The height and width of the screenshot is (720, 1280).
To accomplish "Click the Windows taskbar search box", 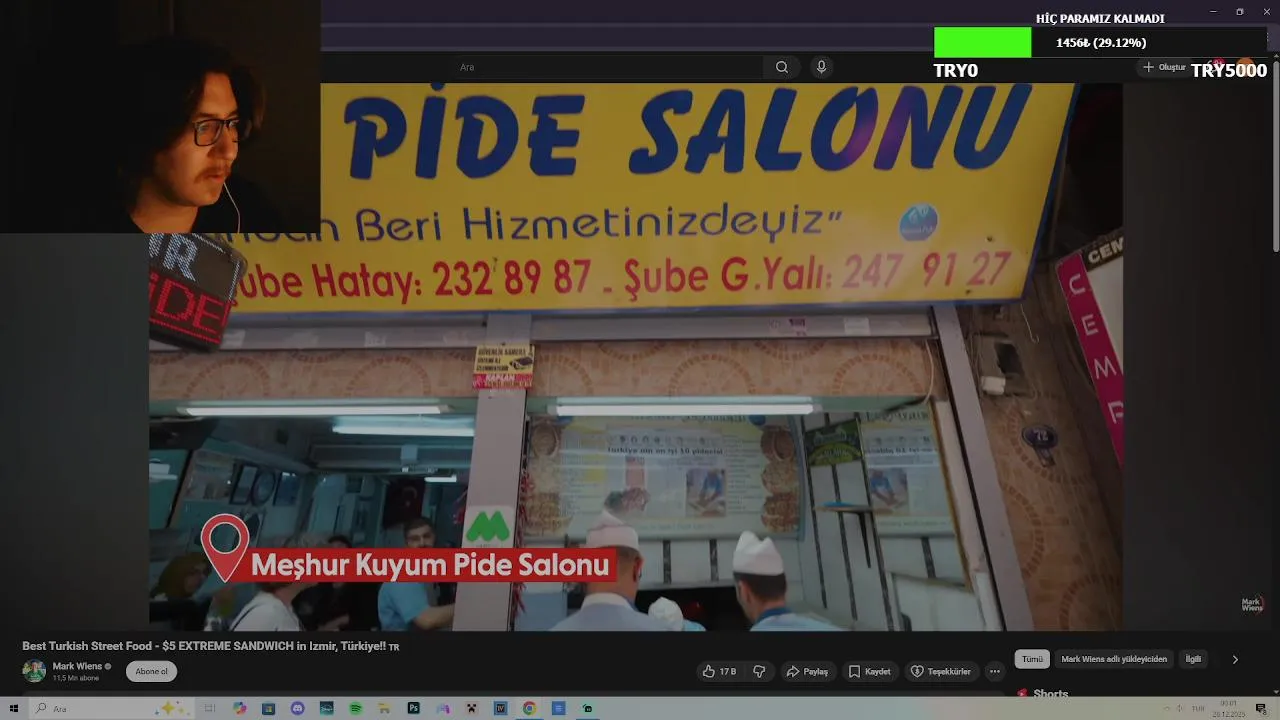I will tap(110, 708).
